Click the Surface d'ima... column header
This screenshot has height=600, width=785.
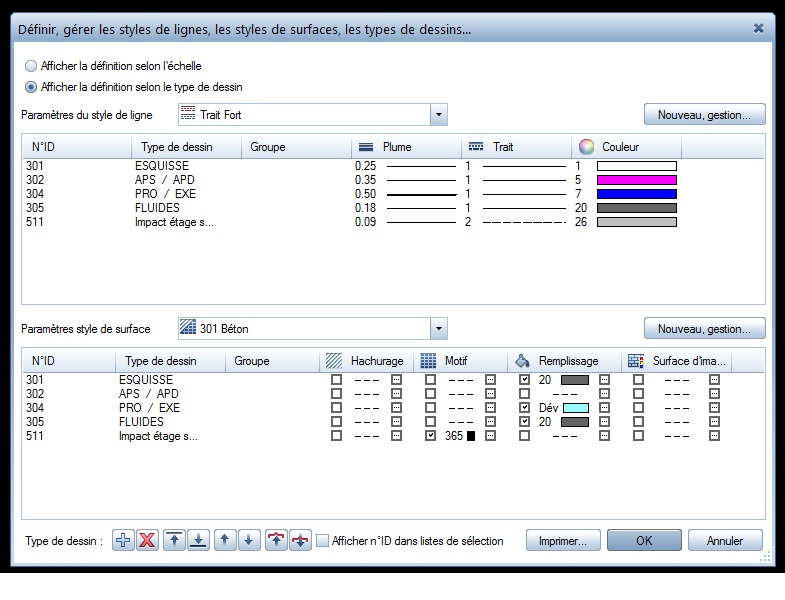[x=676, y=361]
